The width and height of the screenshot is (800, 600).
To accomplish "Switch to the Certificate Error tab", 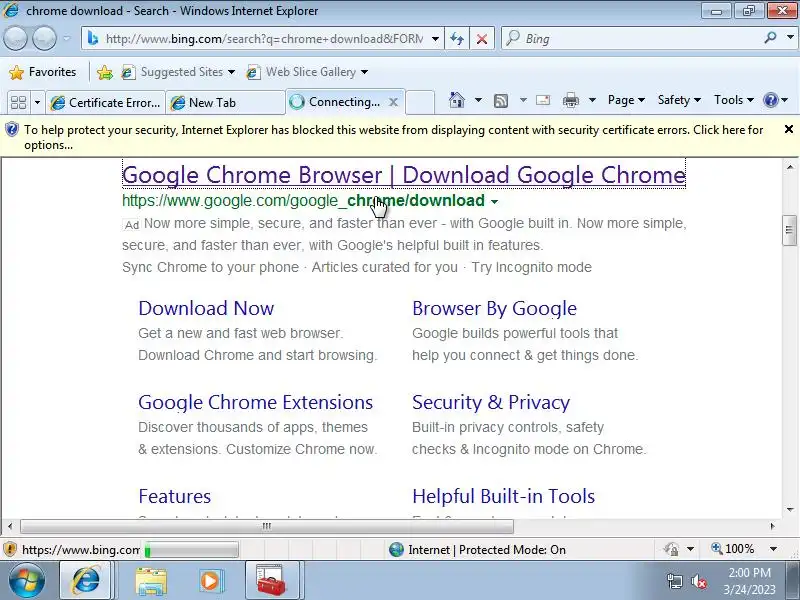I will coord(106,103).
